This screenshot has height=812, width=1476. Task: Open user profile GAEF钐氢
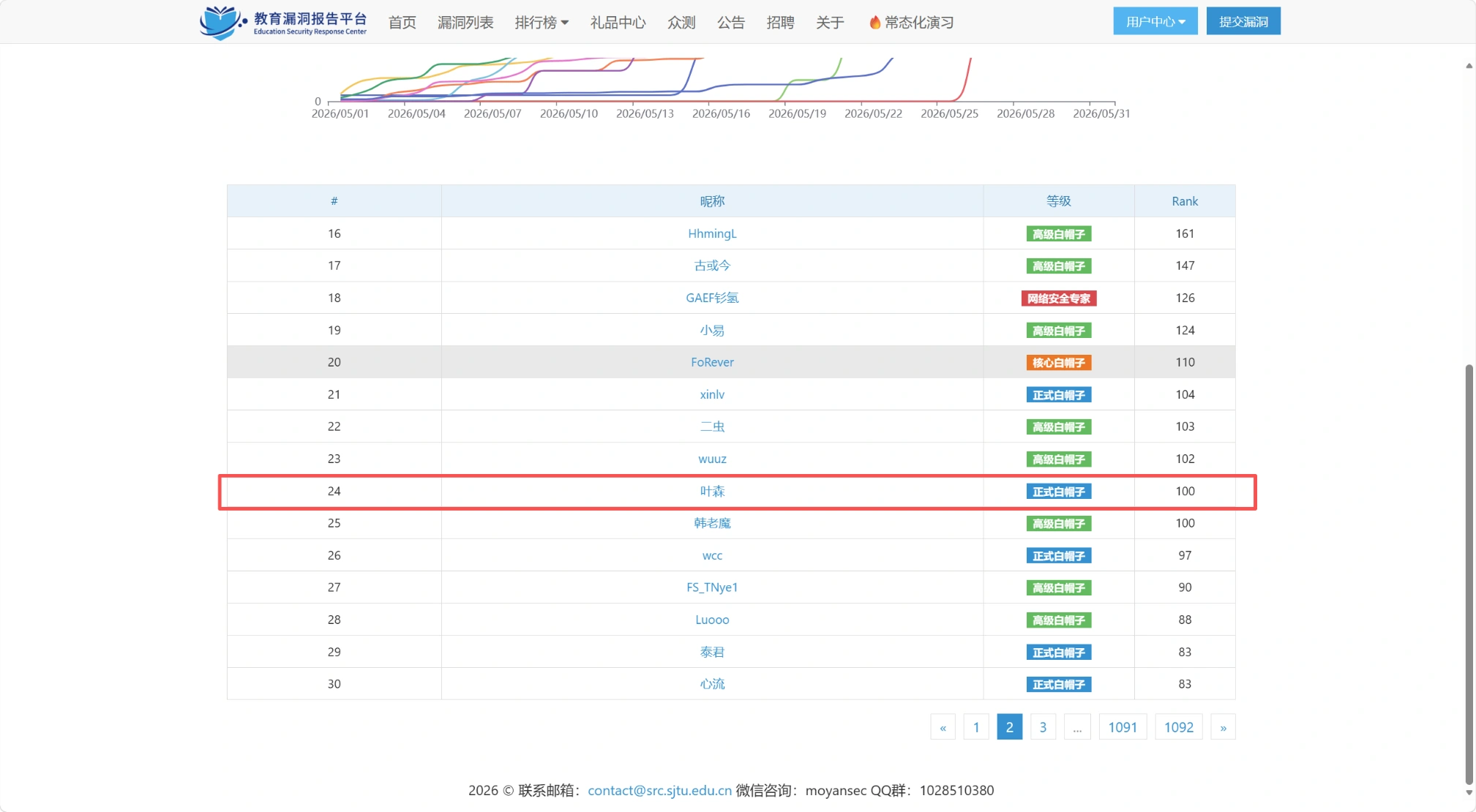tap(712, 298)
